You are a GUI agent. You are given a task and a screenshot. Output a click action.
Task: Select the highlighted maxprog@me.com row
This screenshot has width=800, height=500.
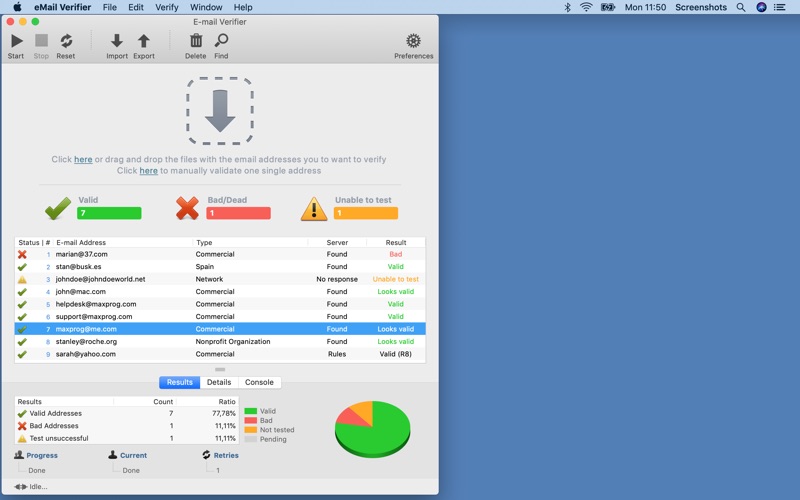pyautogui.click(x=220, y=329)
